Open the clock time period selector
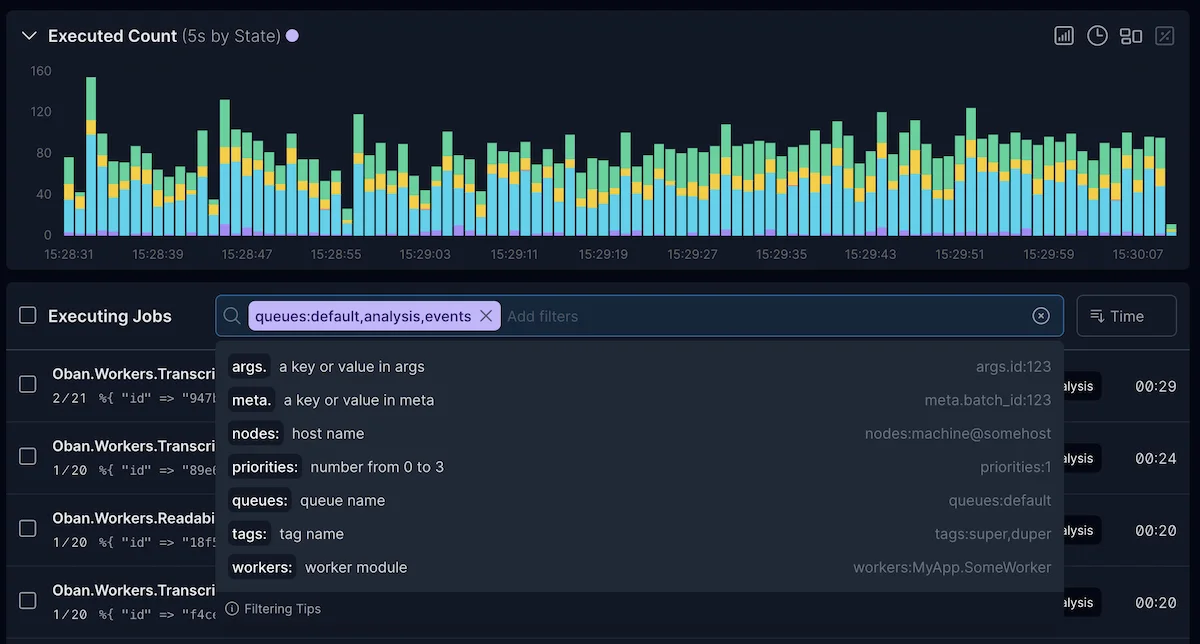 (x=1097, y=35)
